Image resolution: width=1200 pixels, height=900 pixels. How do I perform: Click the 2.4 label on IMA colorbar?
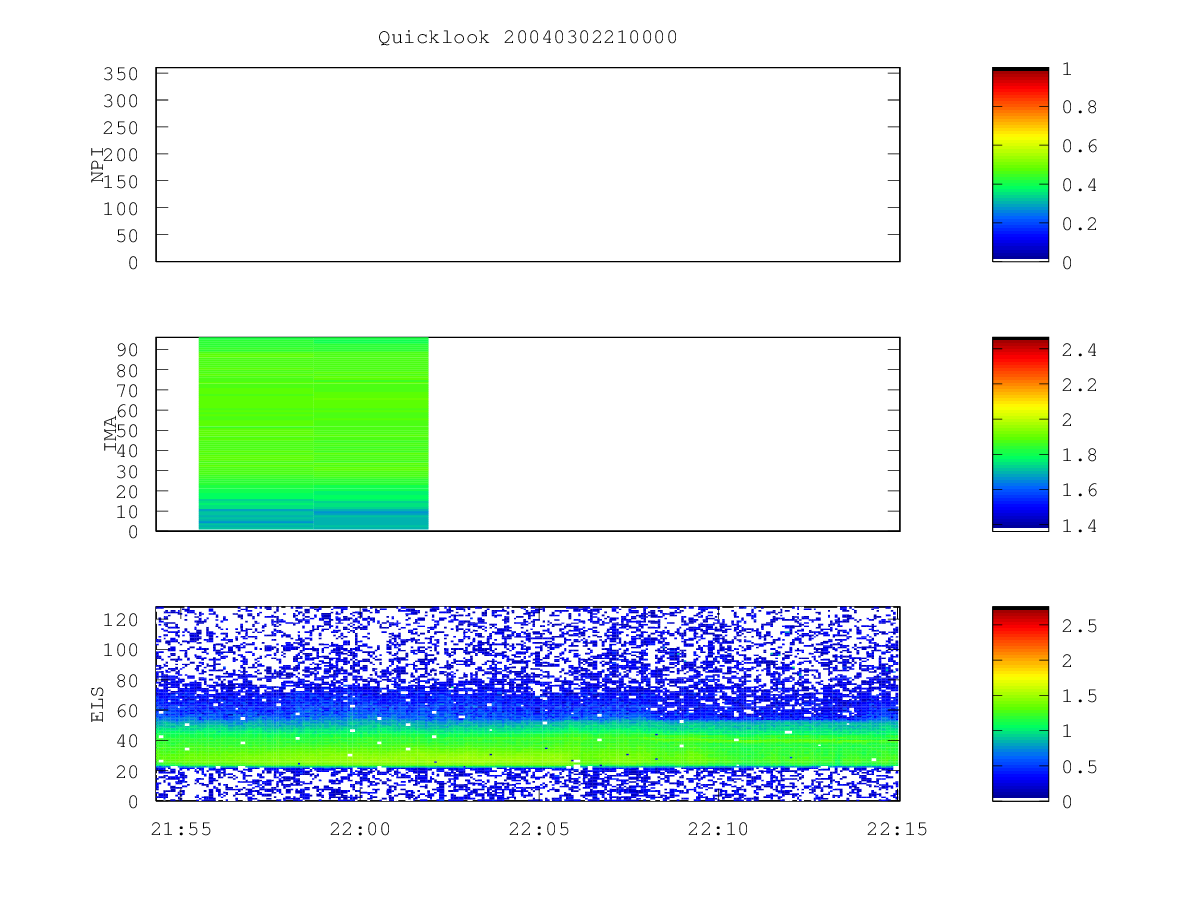pos(1078,350)
